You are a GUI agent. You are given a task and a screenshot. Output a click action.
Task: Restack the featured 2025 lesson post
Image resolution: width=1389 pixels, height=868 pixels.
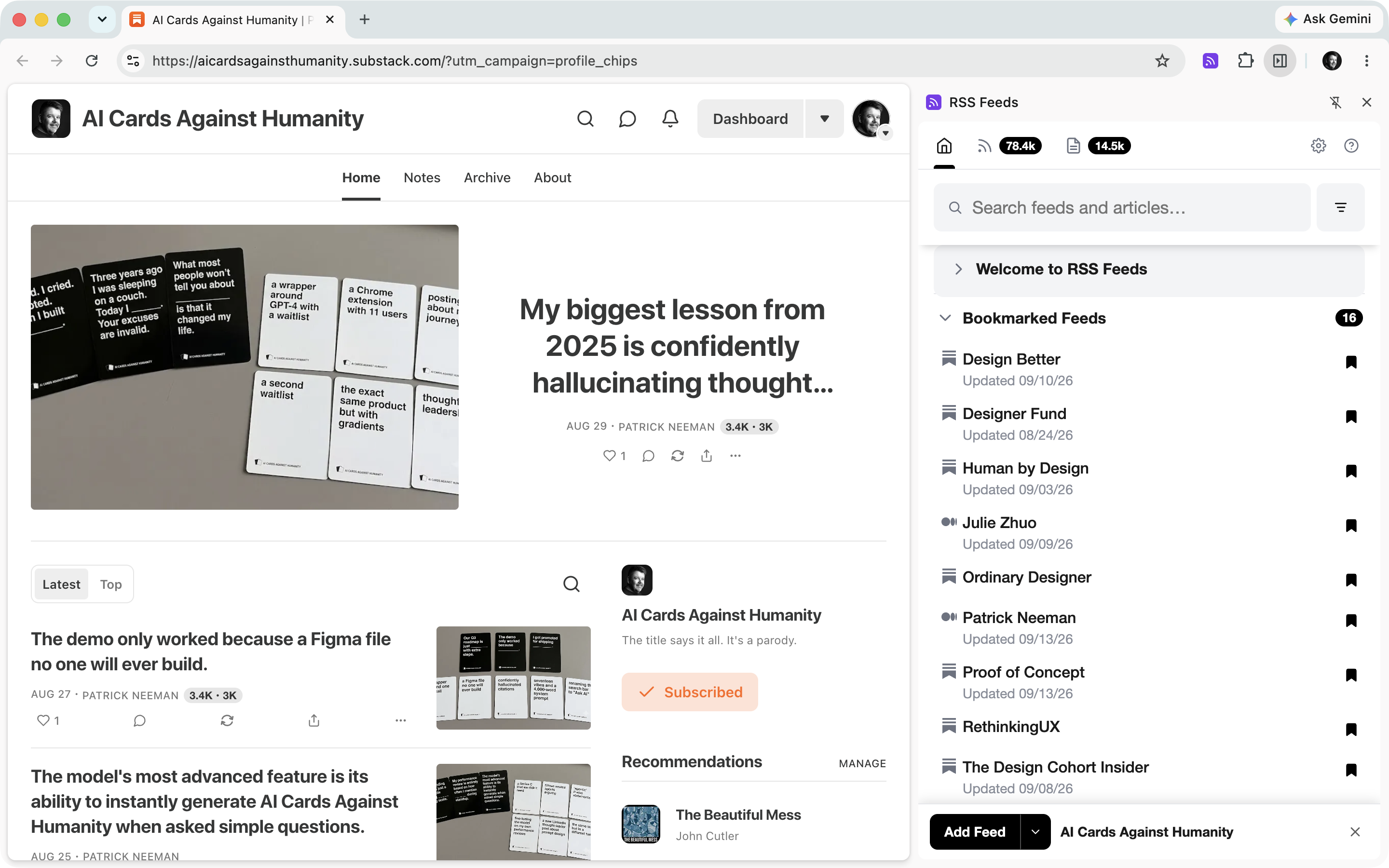[677, 456]
